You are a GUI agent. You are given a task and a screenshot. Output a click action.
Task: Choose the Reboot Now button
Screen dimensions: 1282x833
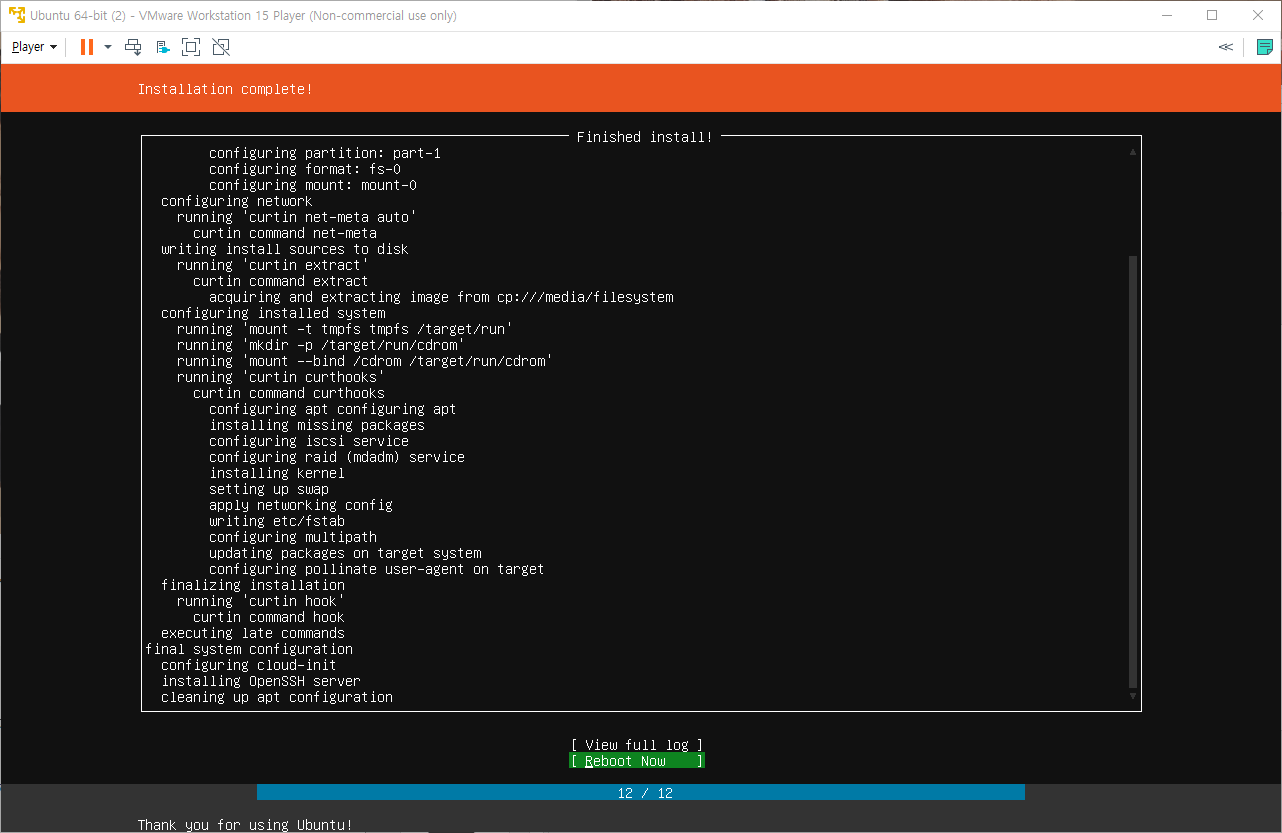(637, 761)
